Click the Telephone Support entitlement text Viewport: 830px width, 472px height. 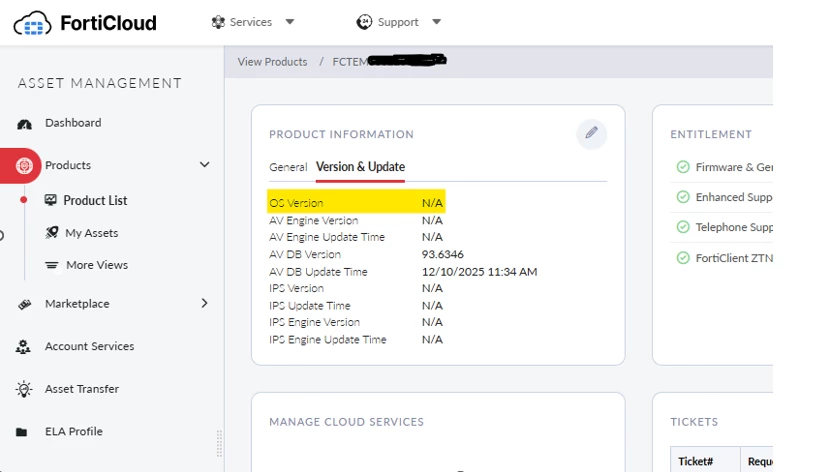(734, 228)
